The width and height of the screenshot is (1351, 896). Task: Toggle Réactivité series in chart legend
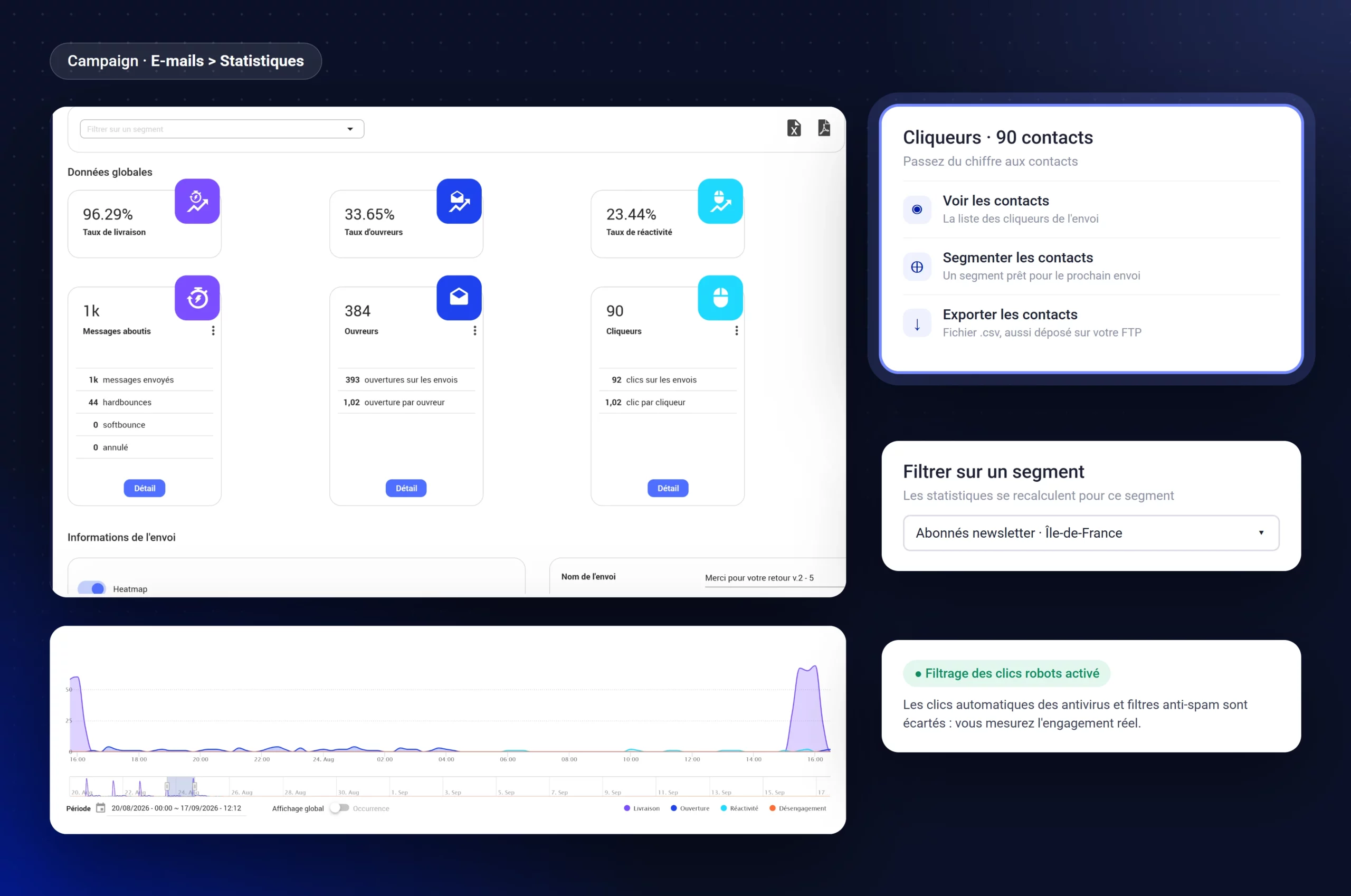(x=739, y=808)
